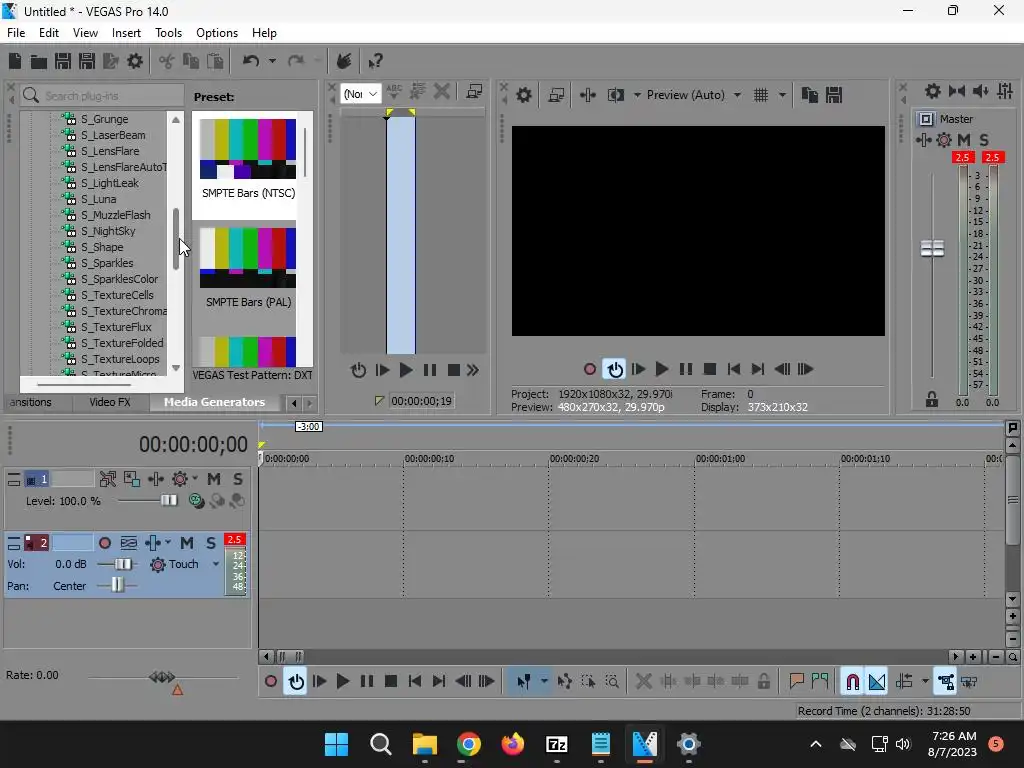1024x768 pixels.
Task: Open track 1 FX icon
Action: coord(155,479)
